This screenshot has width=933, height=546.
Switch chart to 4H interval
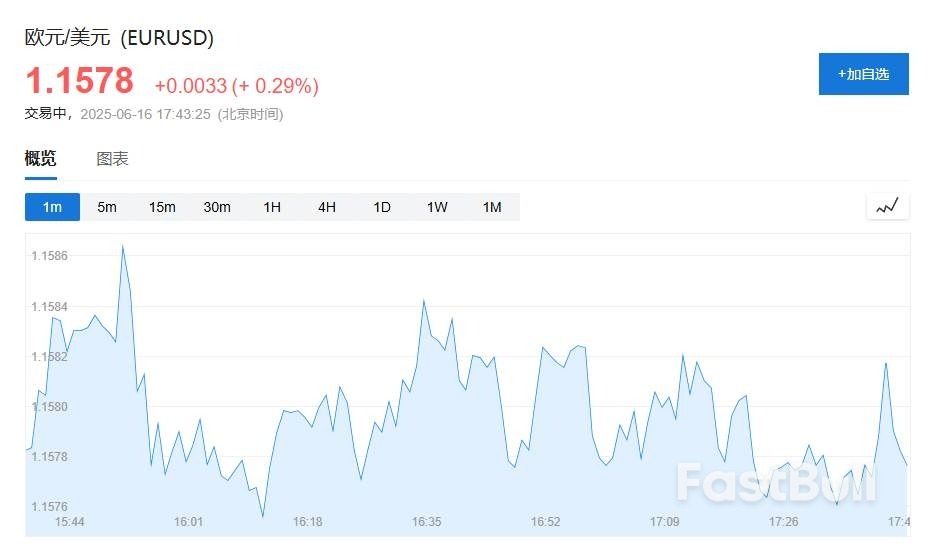click(327, 207)
